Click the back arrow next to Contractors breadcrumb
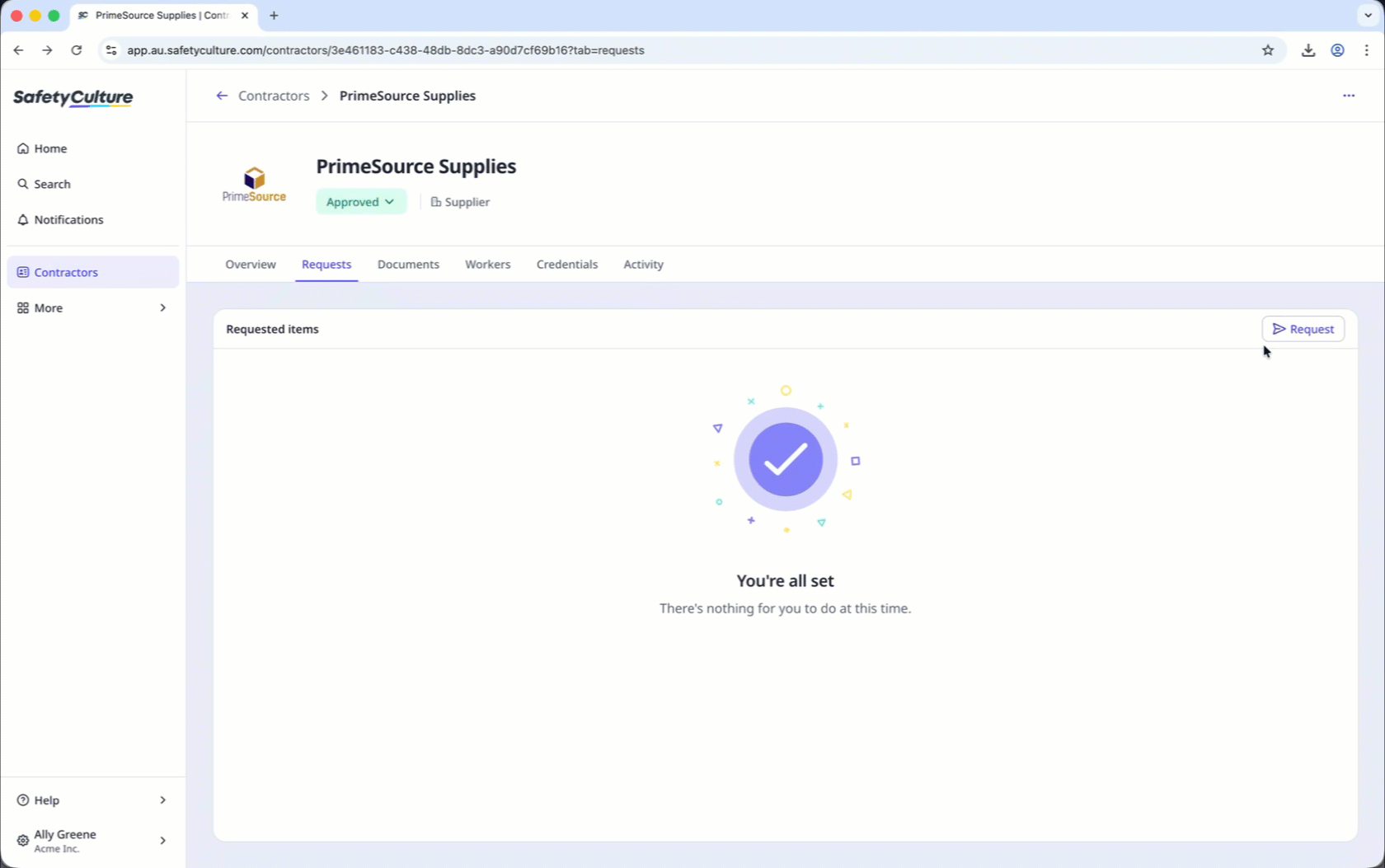1385x868 pixels. coord(222,96)
